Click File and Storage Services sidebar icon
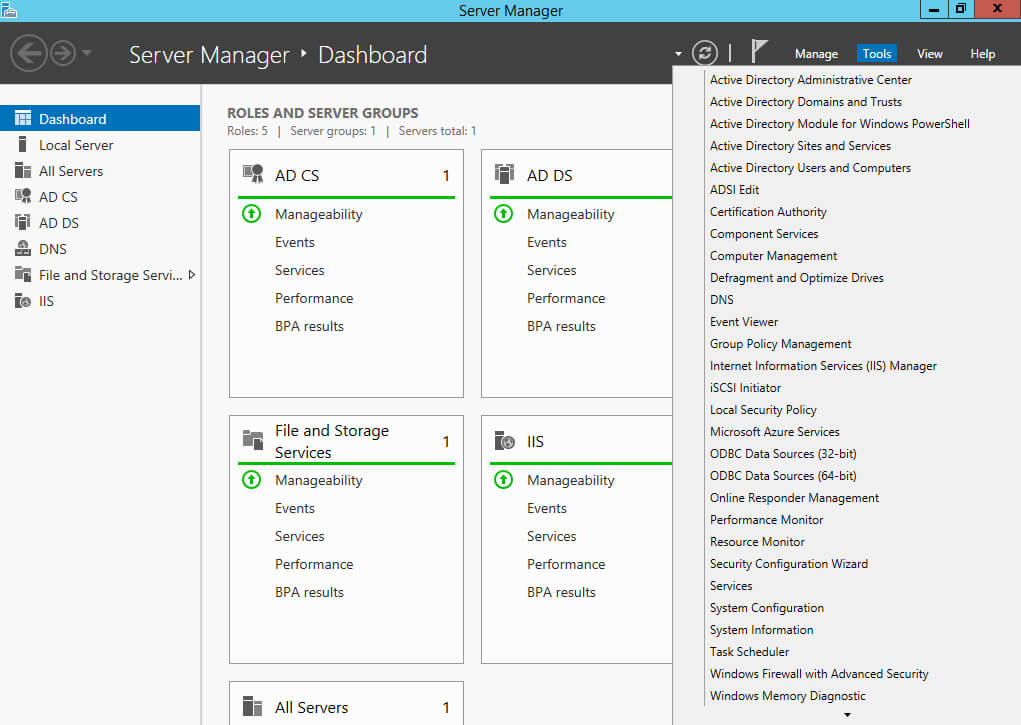Viewport: 1021px width, 725px height. (x=23, y=274)
